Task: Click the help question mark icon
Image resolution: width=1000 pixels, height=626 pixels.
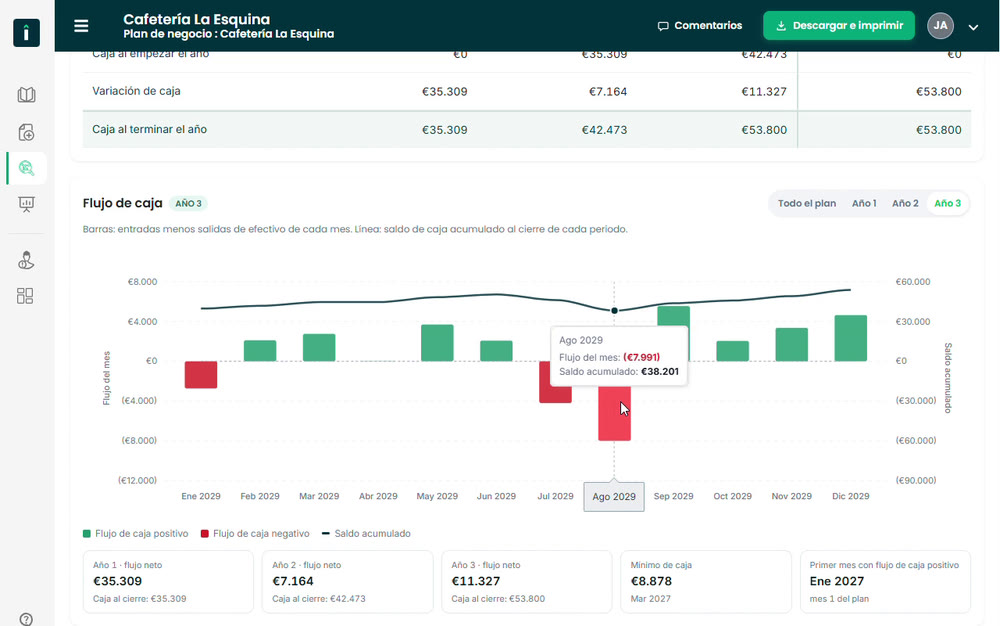Action: pos(26,619)
